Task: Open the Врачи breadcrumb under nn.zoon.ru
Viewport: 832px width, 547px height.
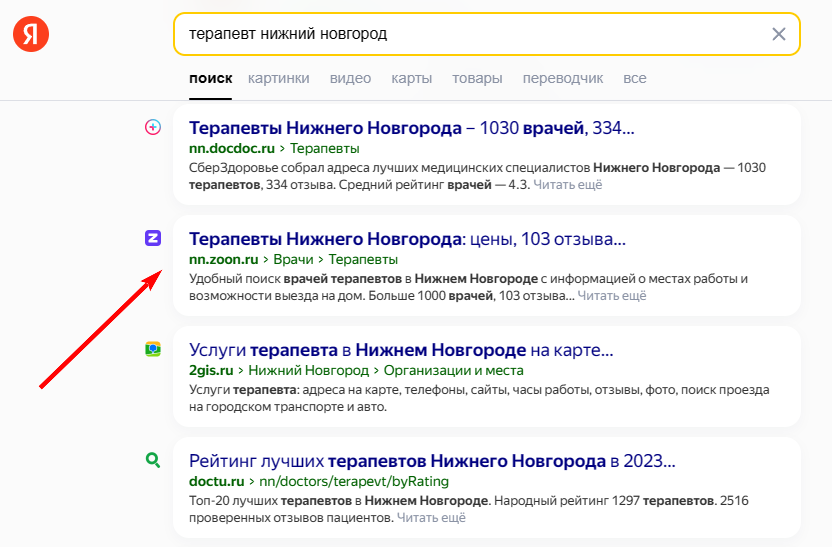Action: [x=293, y=259]
